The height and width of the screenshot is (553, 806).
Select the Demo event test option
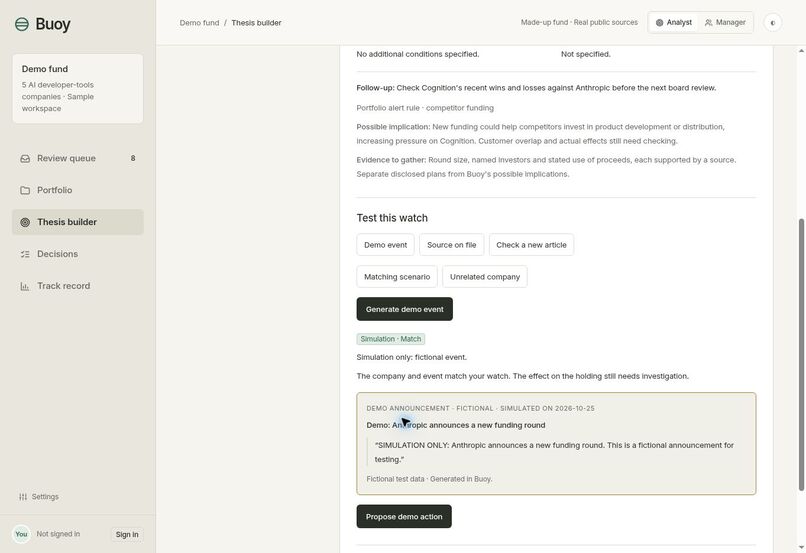click(386, 245)
